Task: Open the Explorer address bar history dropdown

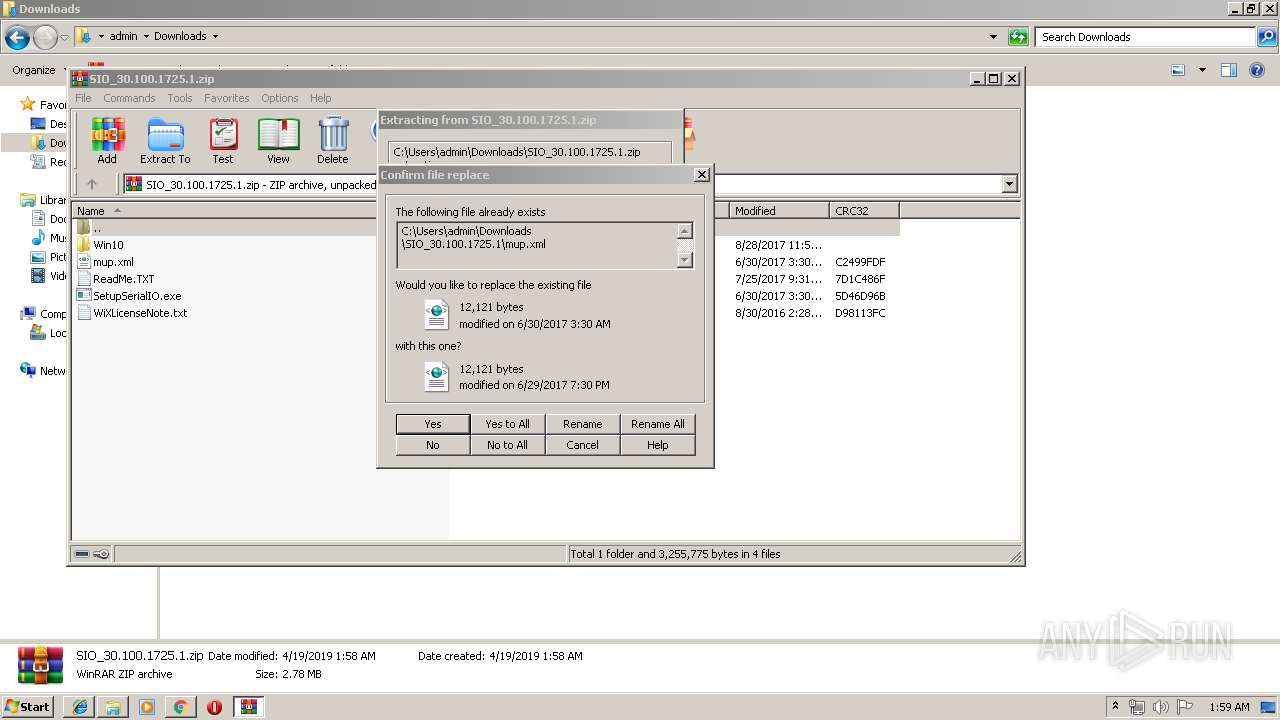Action: pos(993,37)
